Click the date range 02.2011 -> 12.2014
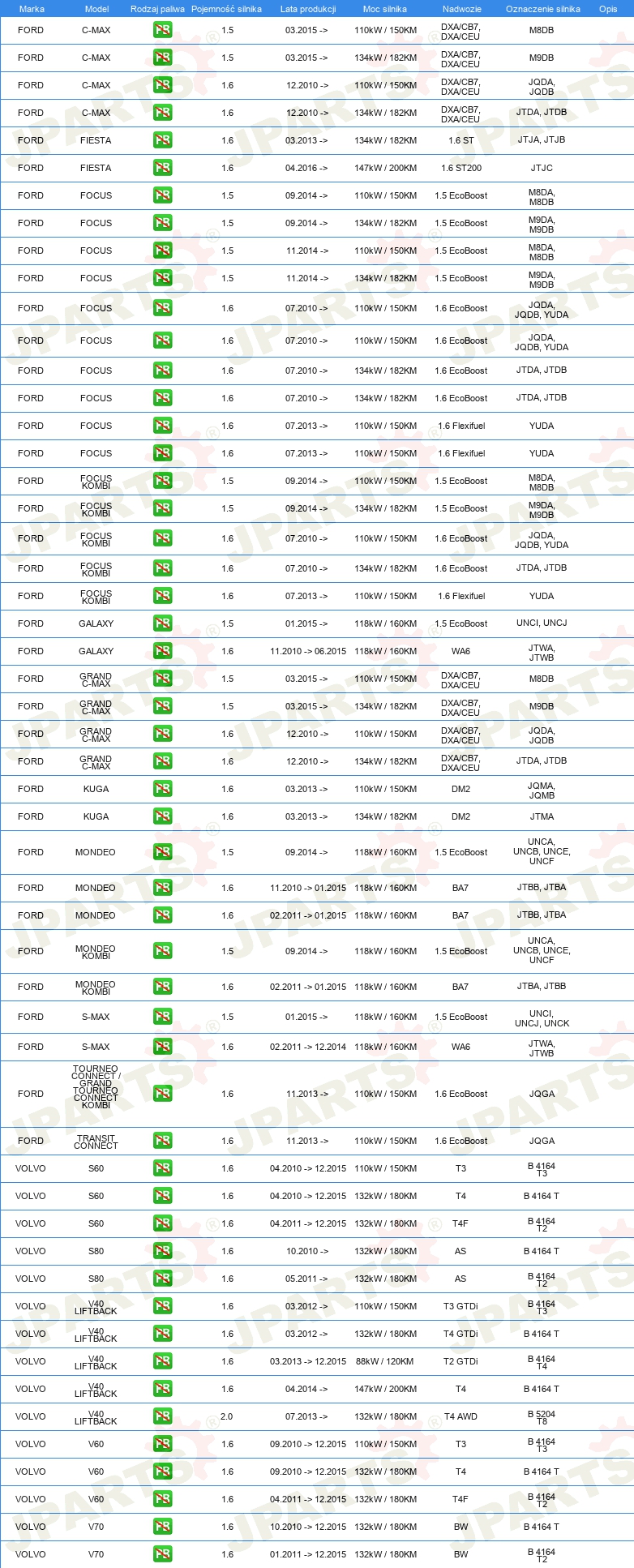This screenshot has width=634, height=1568. (x=308, y=1047)
